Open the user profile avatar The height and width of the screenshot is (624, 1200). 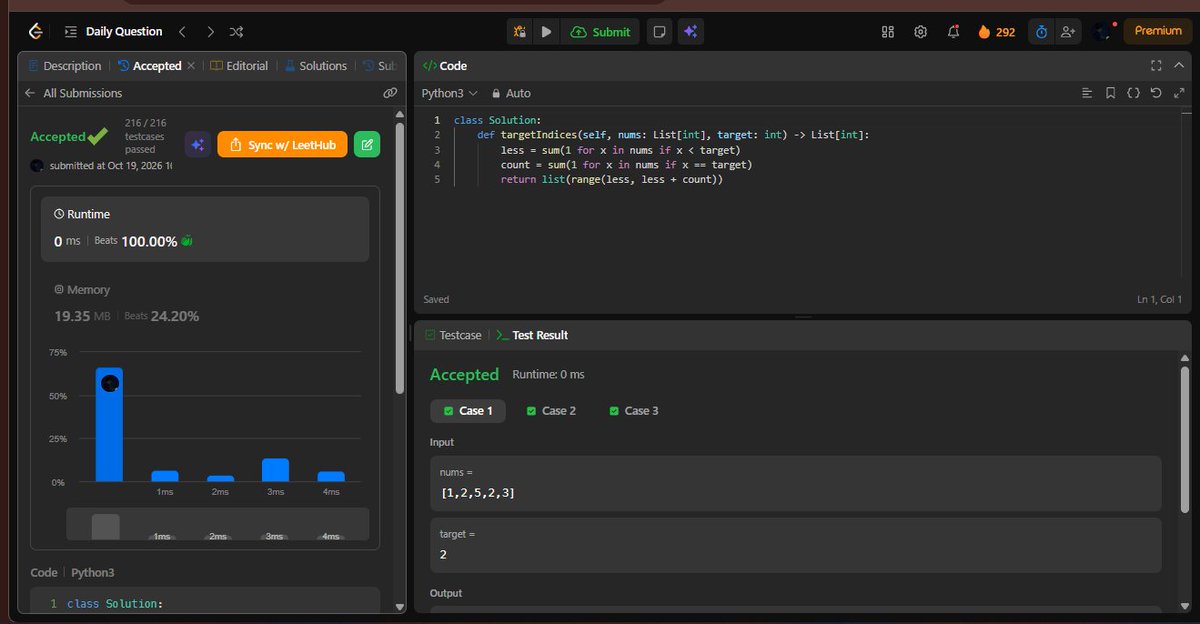coord(1102,32)
